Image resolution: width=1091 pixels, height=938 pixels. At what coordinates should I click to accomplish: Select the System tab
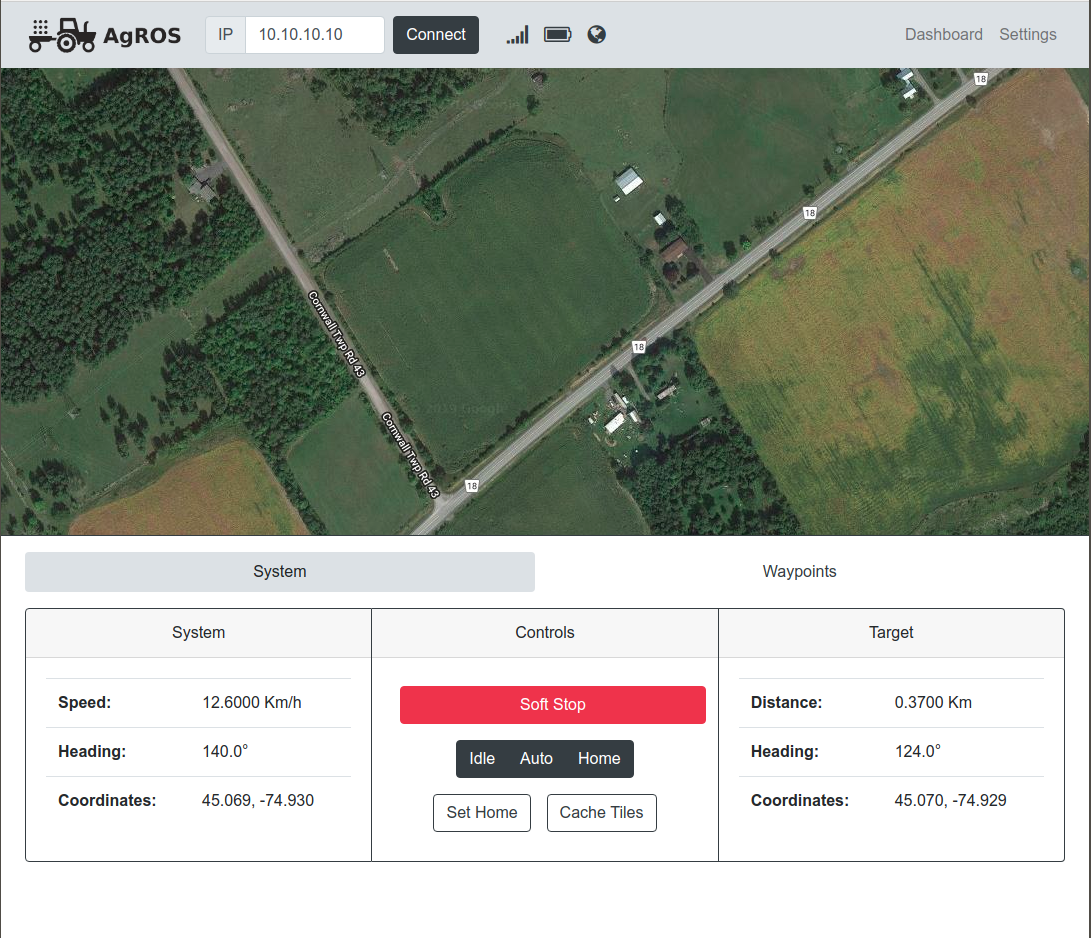280,572
